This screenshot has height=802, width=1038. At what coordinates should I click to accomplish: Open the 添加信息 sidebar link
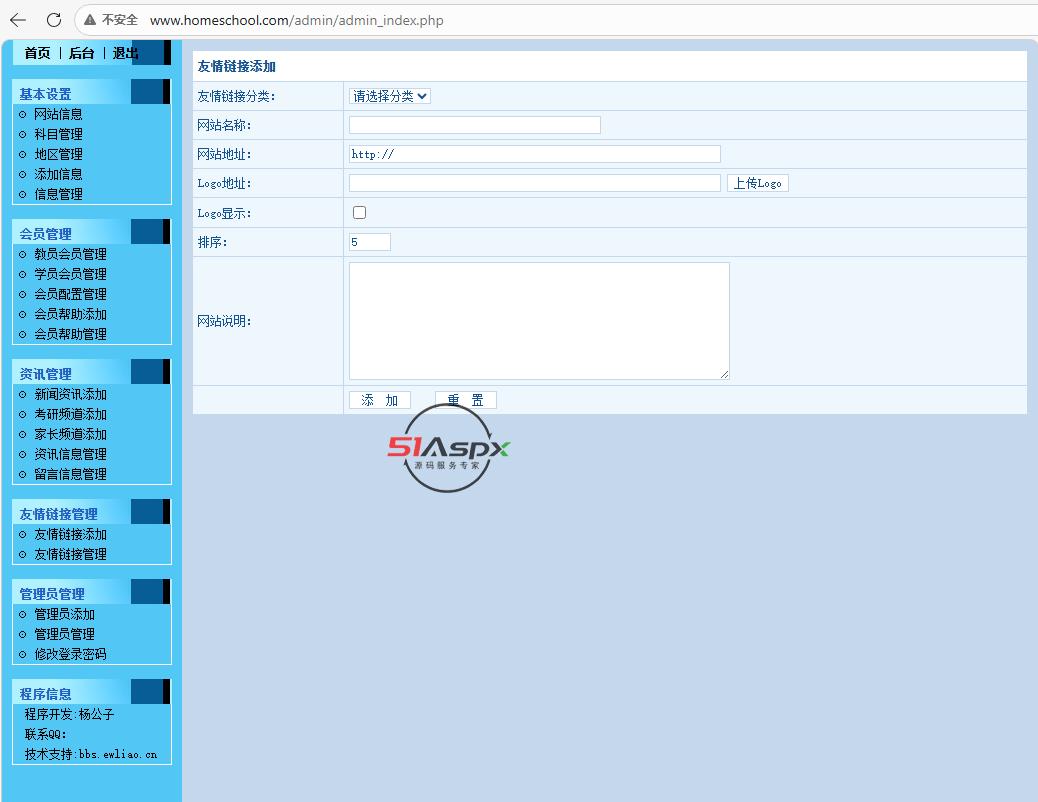[x=58, y=174]
